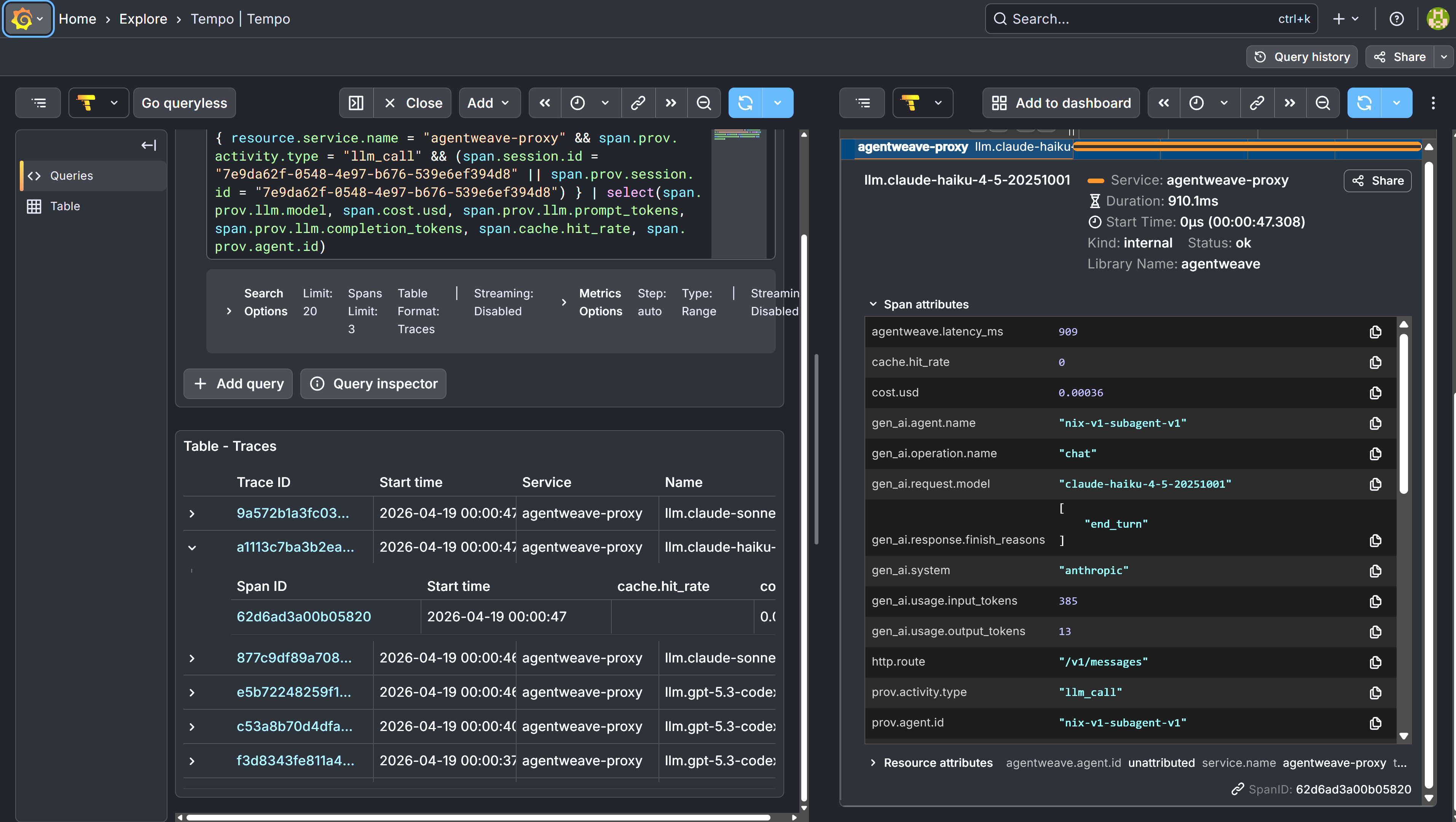Viewport: 1456px width, 822px height.
Task: Copy right pane shortened link icon
Action: (x=1257, y=103)
